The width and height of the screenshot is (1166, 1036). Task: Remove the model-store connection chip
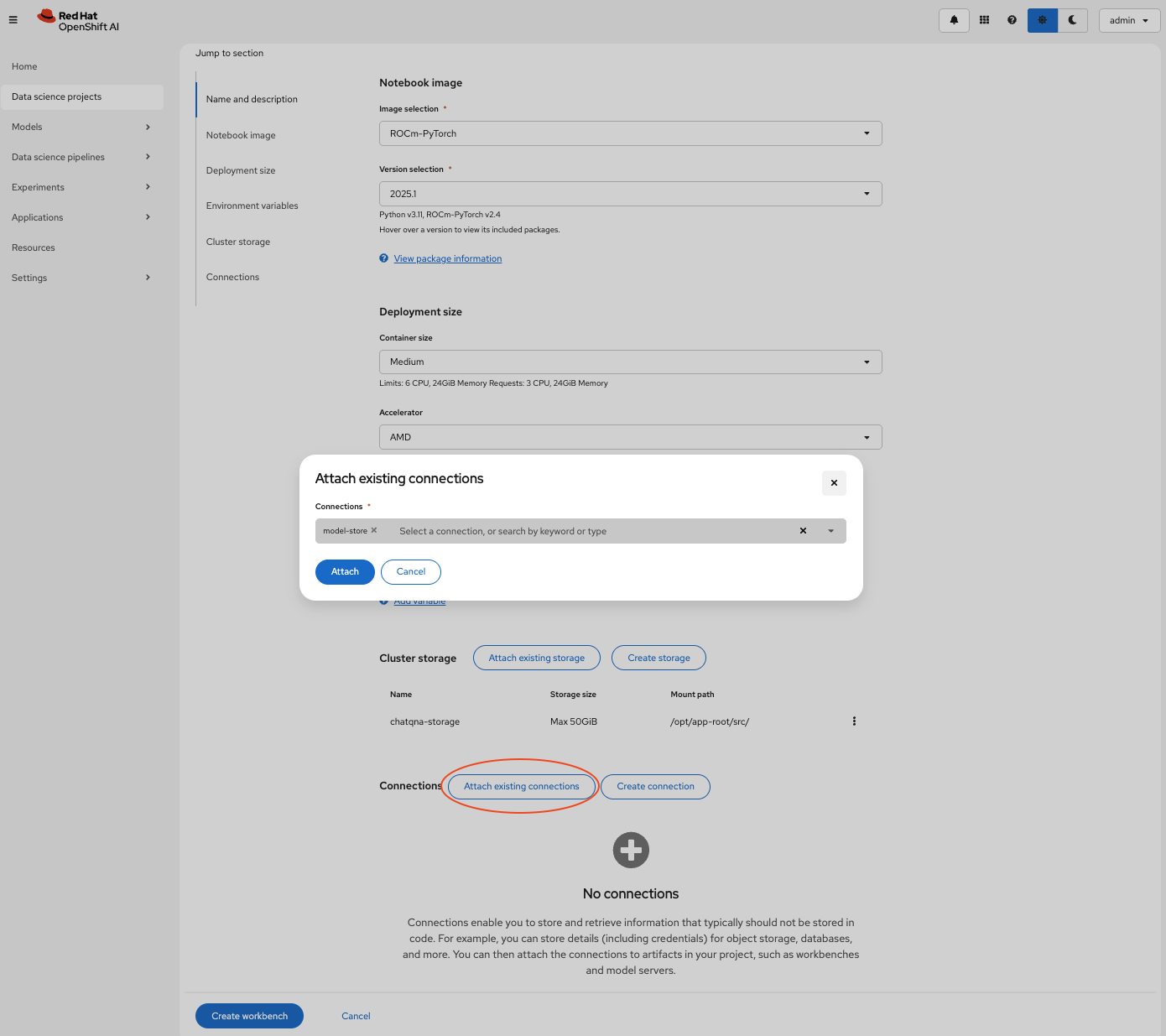click(374, 530)
